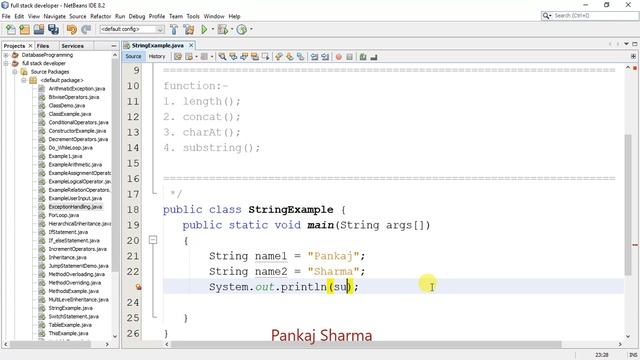The image size is (640, 360).
Task: Open the File menu
Action: tap(6, 16)
